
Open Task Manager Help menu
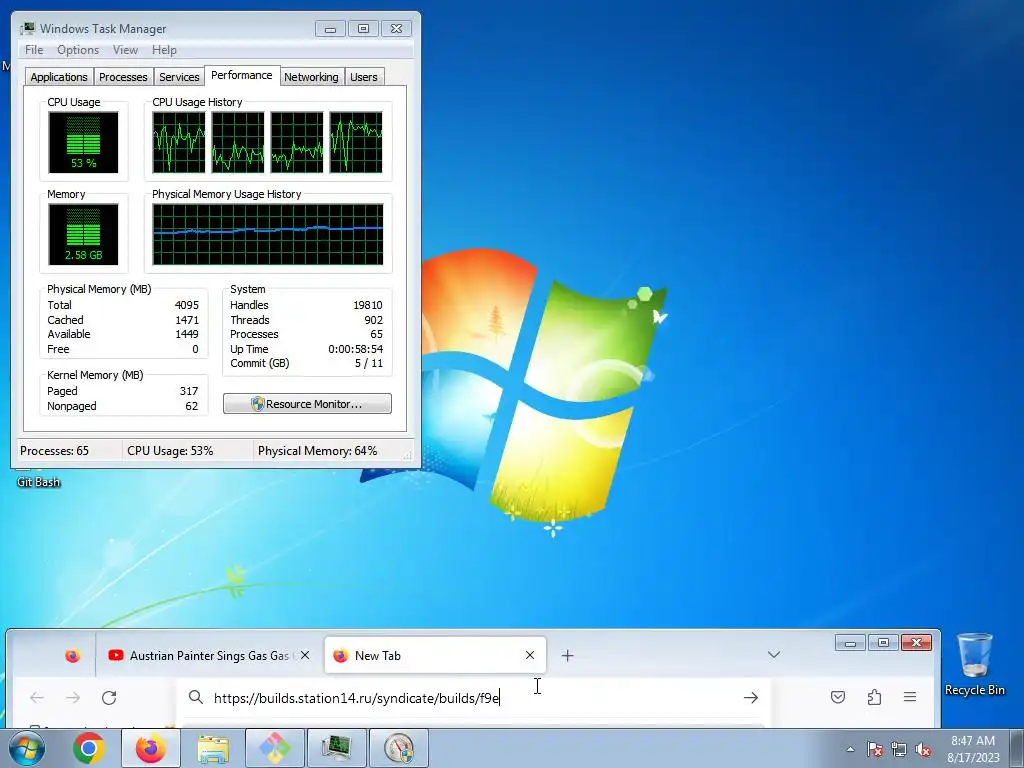tap(164, 50)
